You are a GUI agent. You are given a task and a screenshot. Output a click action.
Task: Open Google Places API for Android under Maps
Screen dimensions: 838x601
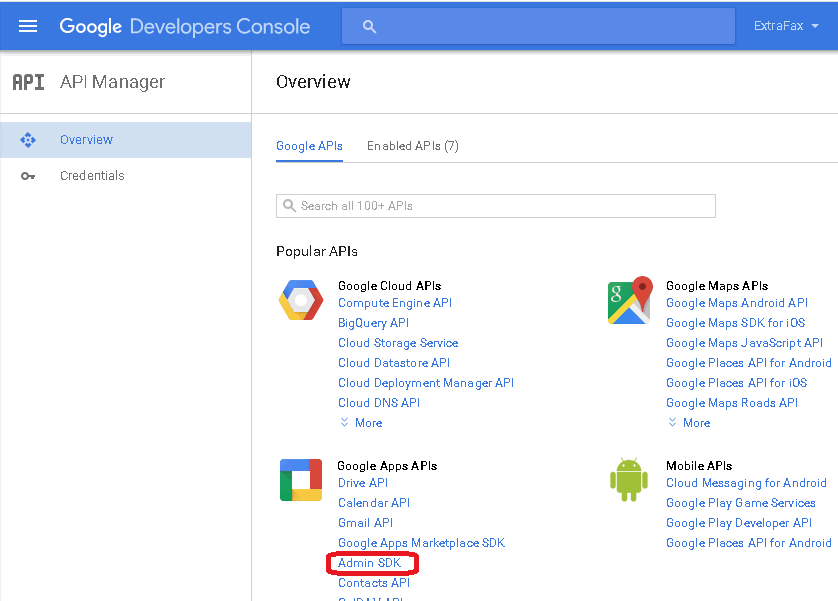(x=749, y=363)
